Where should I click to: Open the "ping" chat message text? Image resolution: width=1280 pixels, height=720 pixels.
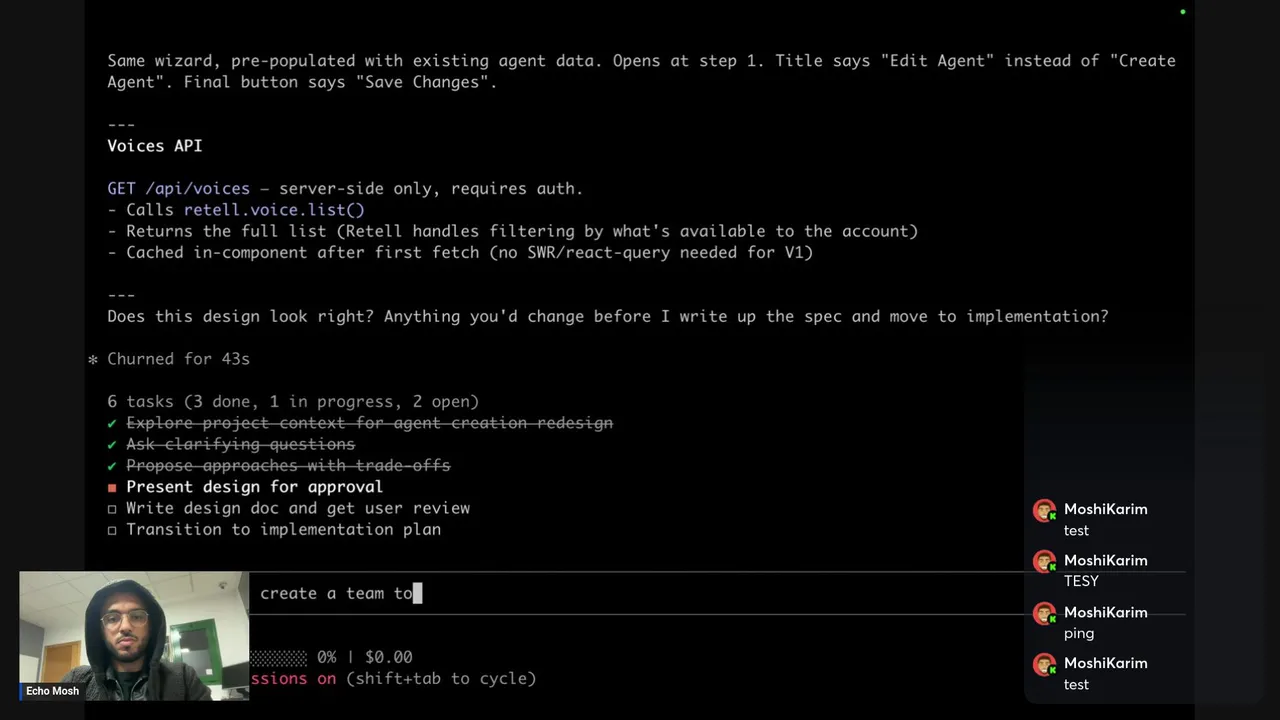click(1078, 633)
